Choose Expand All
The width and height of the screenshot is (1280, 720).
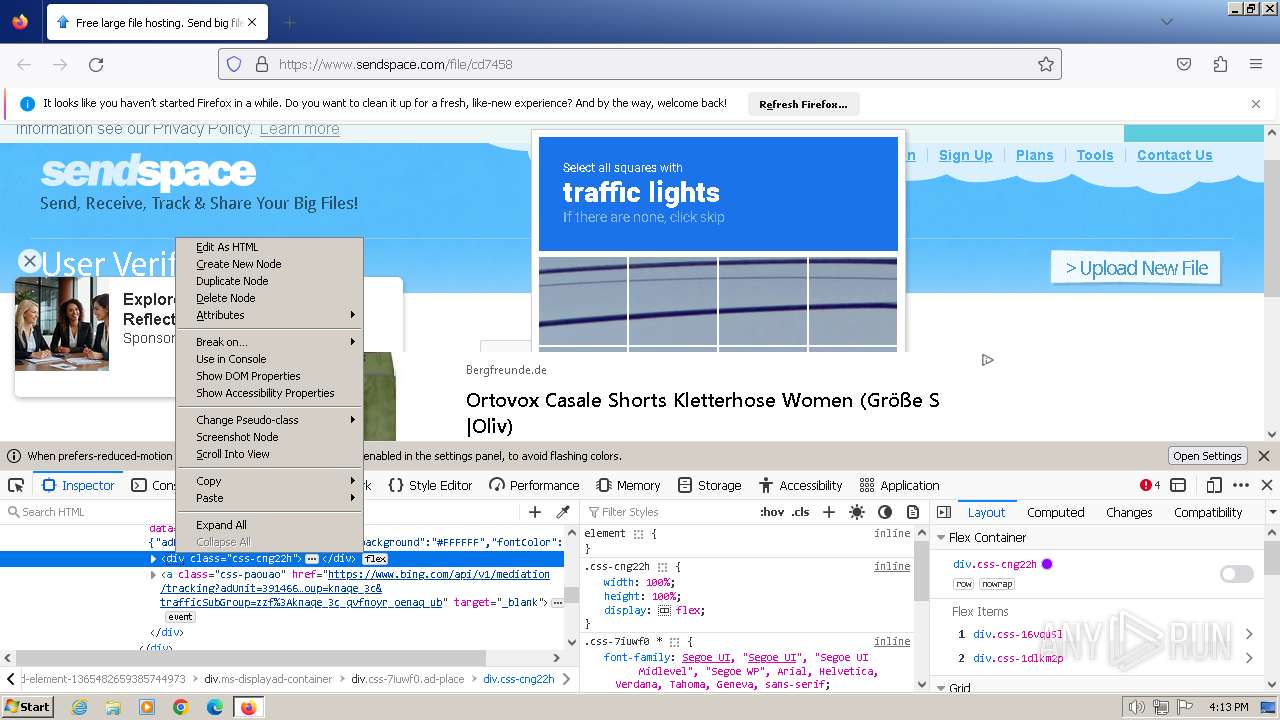click(x=221, y=525)
